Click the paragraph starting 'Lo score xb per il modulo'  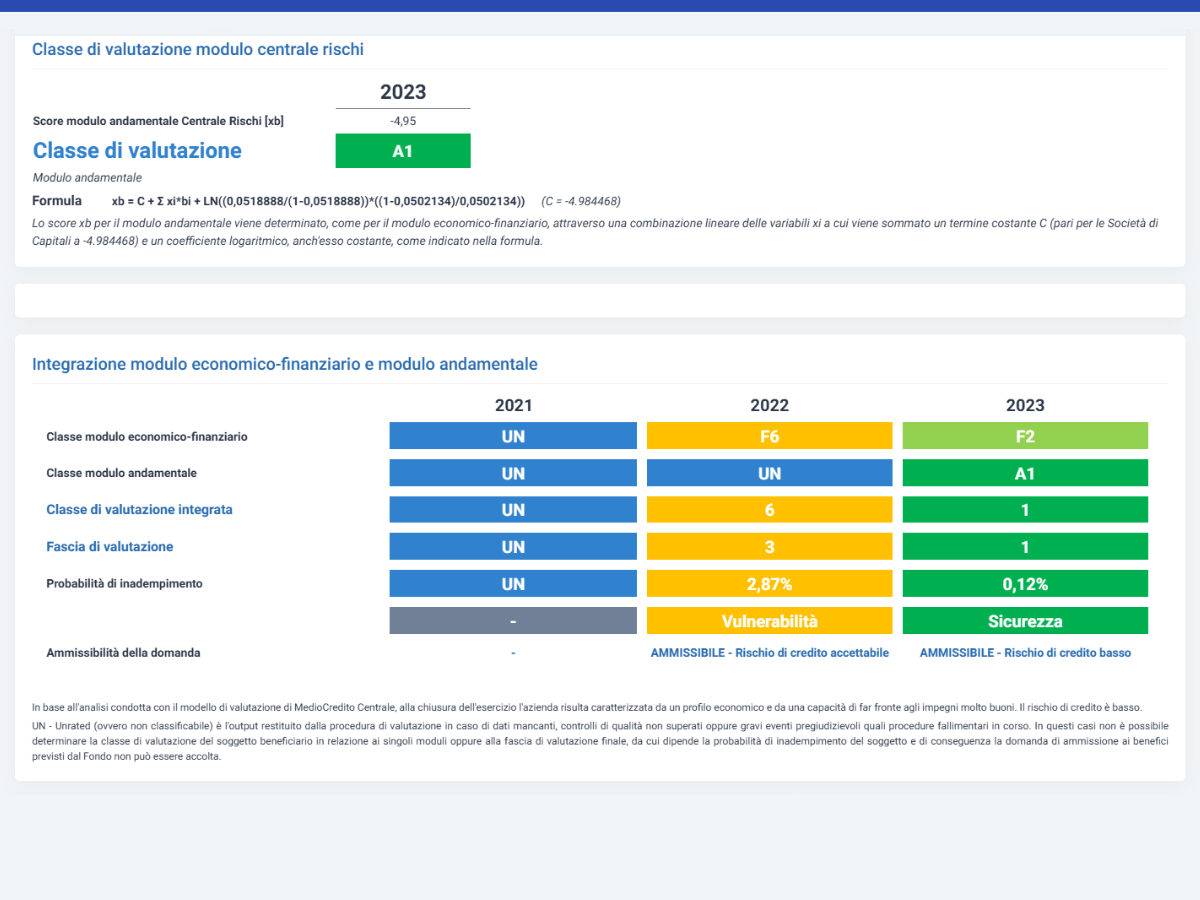pos(595,232)
